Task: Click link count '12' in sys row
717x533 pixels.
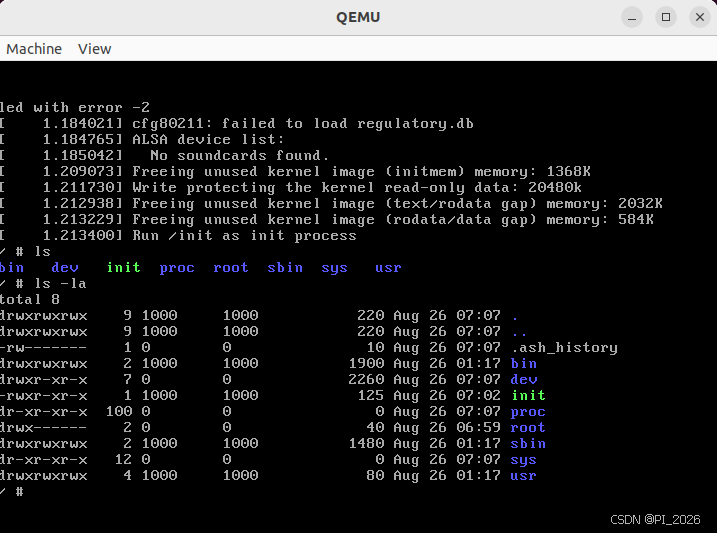Action: point(123,459)
